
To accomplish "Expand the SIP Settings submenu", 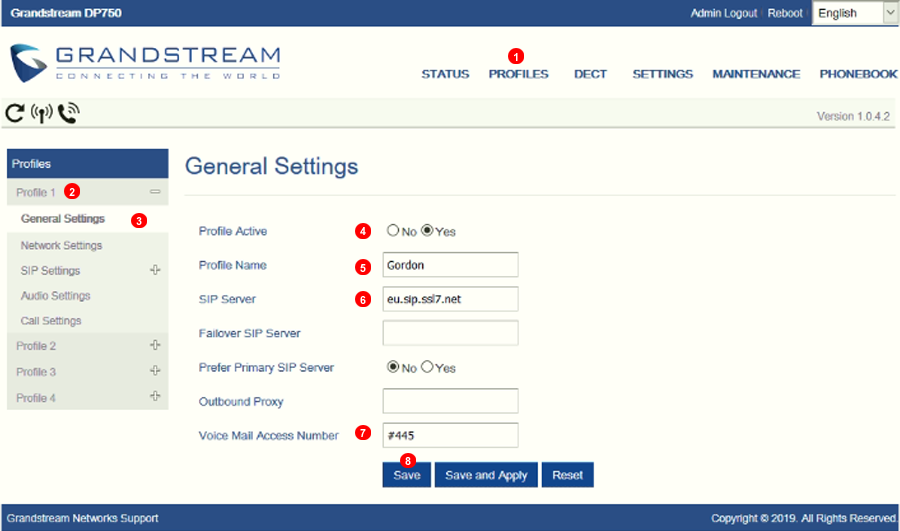I will pyautogui.click(x=155, y=270).
